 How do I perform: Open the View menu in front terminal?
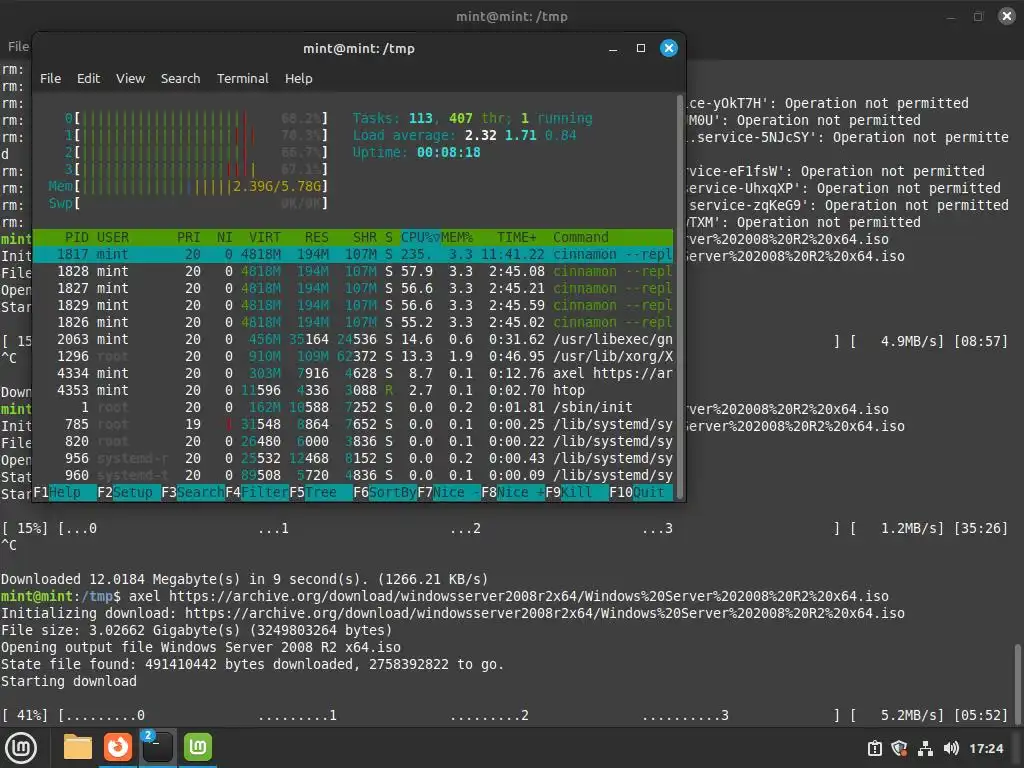[x=131, y=78]
